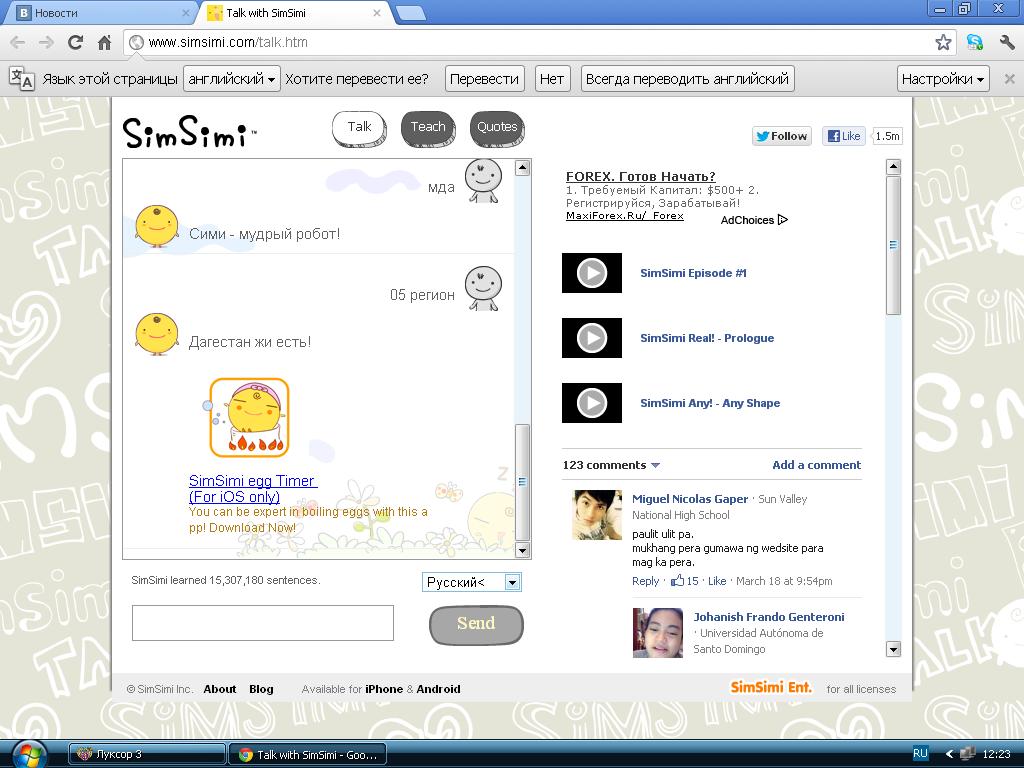Open the FOREX. Готов Начать? ad link
Viewport: 1024px width, 768px height.
[x=641, y=176]
